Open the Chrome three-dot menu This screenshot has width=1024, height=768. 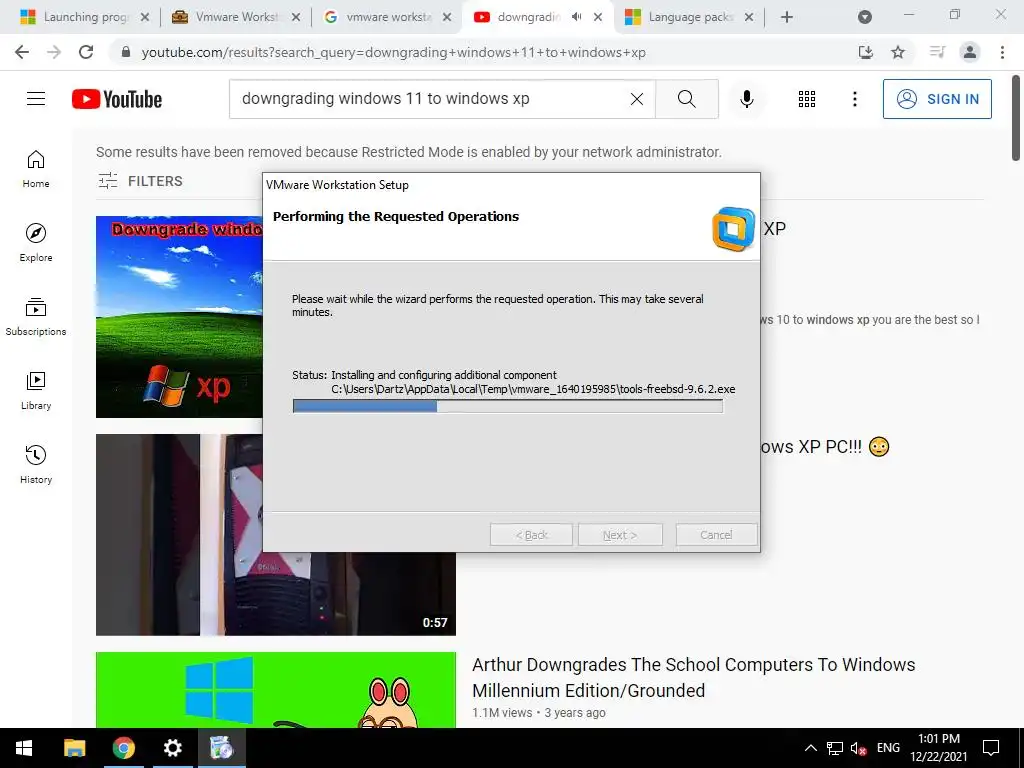tap(1002, 52)
